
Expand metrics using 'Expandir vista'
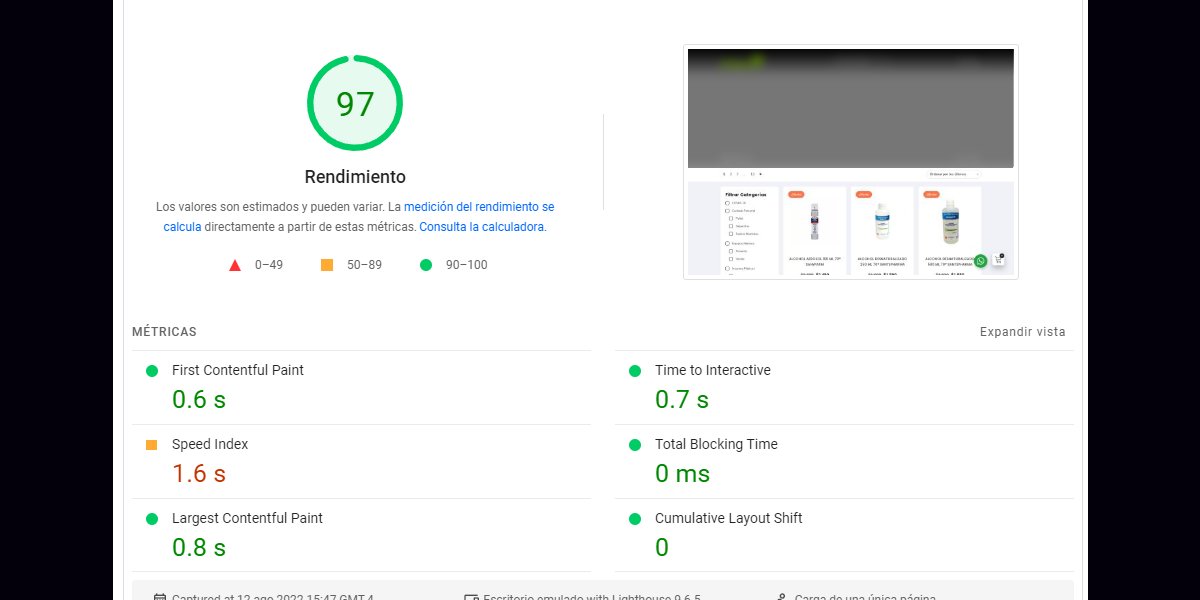pos(1021,331)
